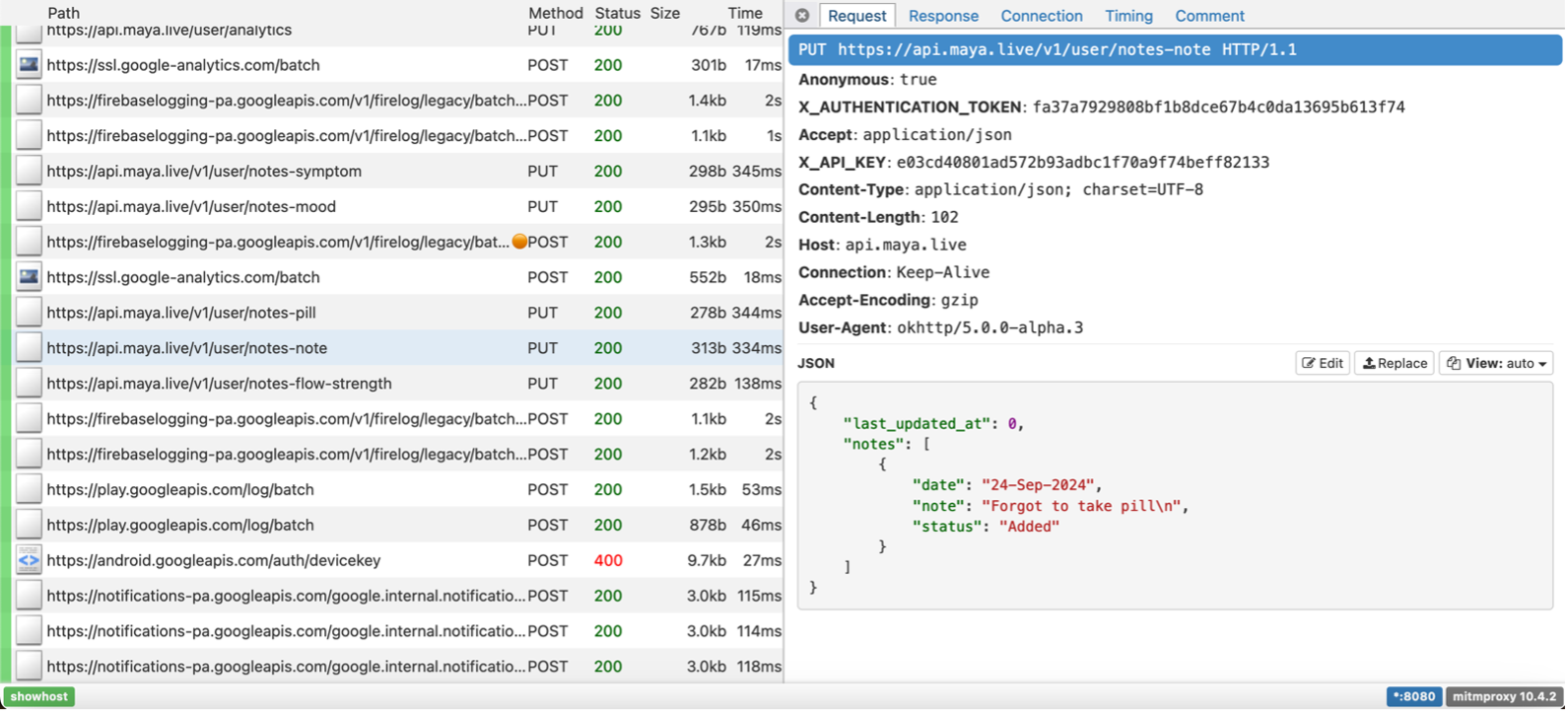The height and width of the screenshot is (714, 1568).
Task: Sort flows by the Size column header
Action: [x=665, y=13]
